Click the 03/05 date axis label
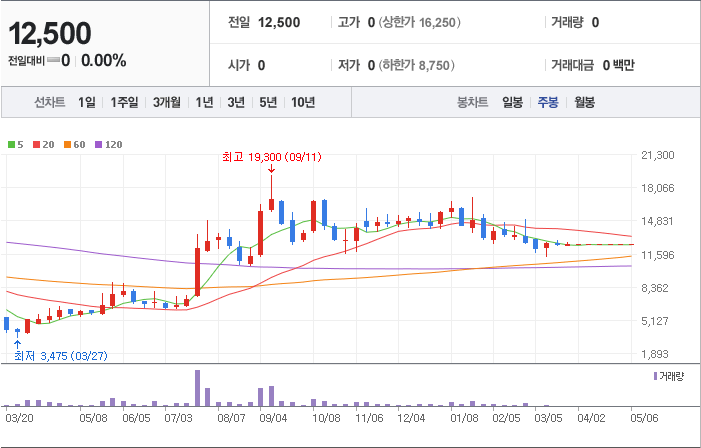 point(548,418)
